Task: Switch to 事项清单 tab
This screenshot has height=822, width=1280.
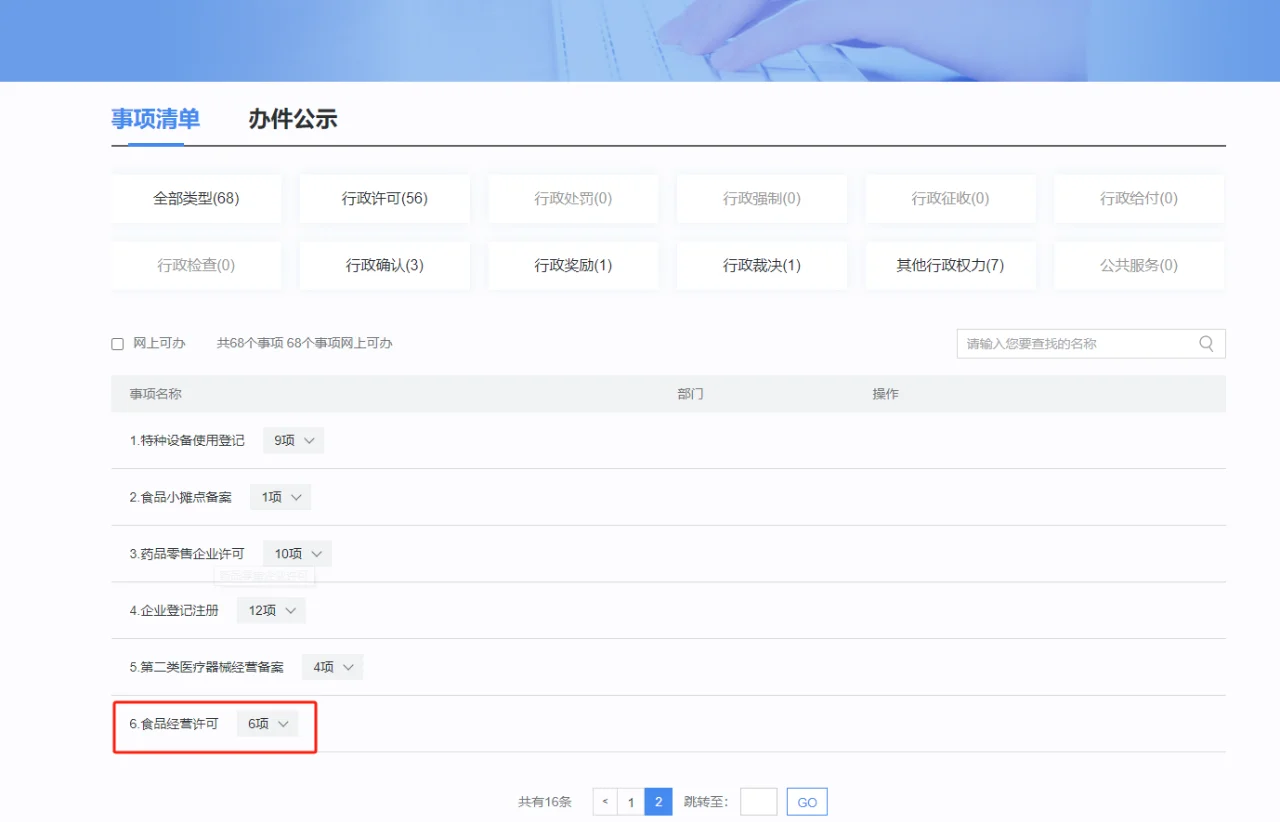Action: click(155, 119)
